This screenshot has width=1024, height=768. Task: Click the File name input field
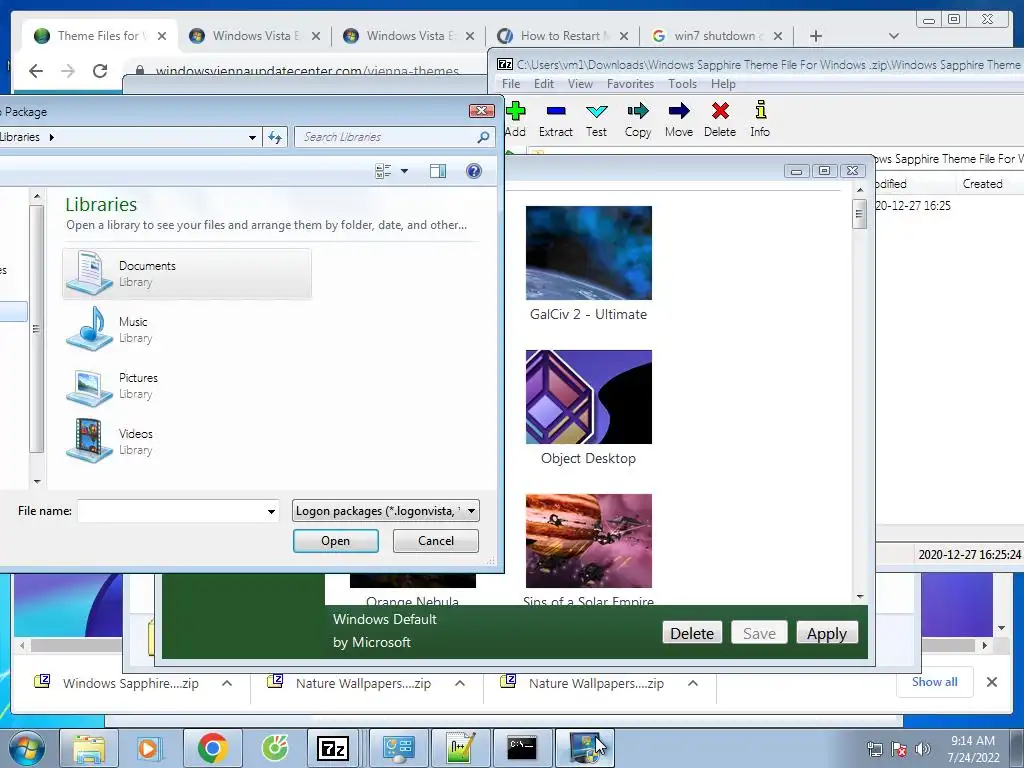[x=171, y=511]
